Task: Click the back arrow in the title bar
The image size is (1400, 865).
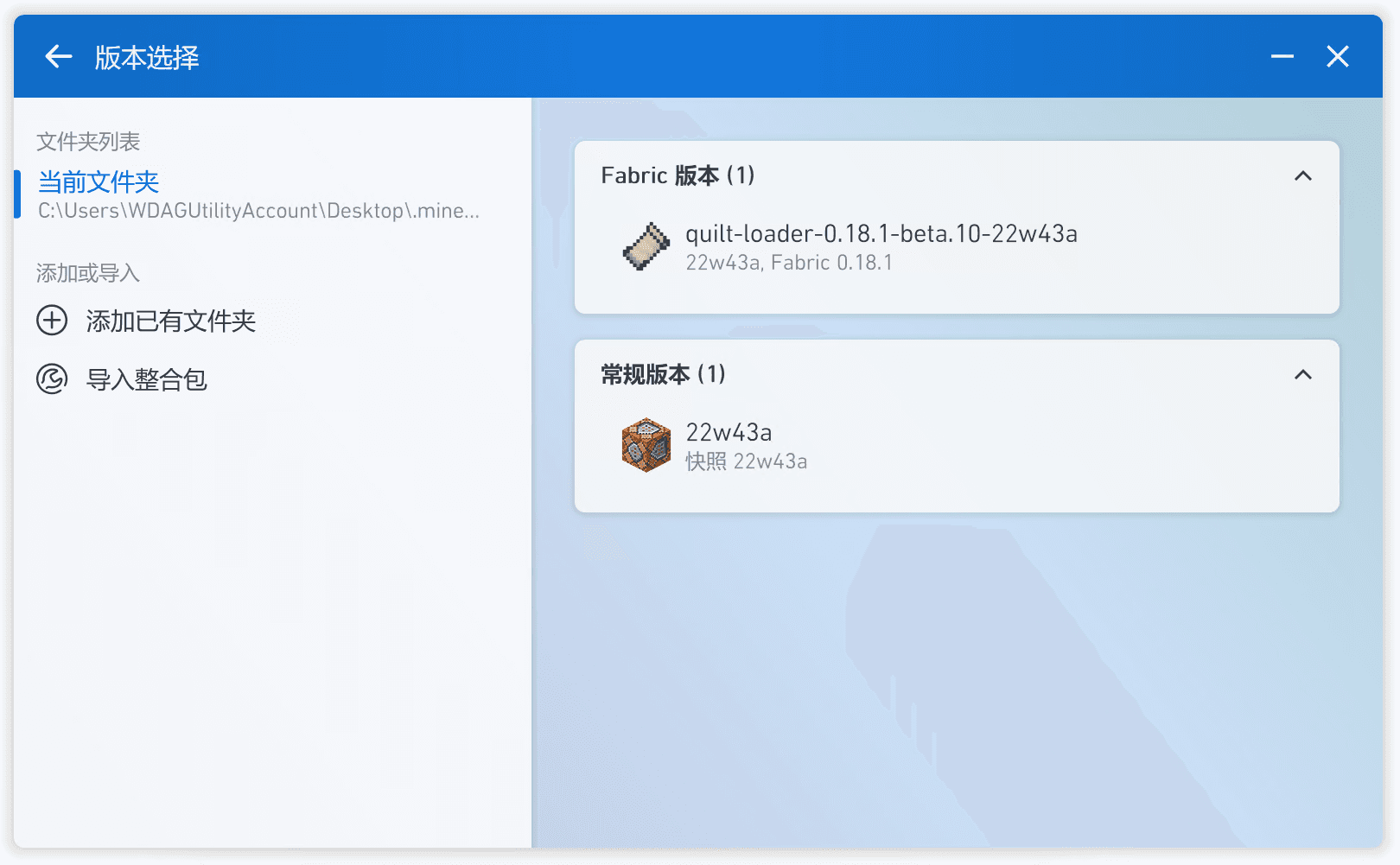Action: (57, 56)
